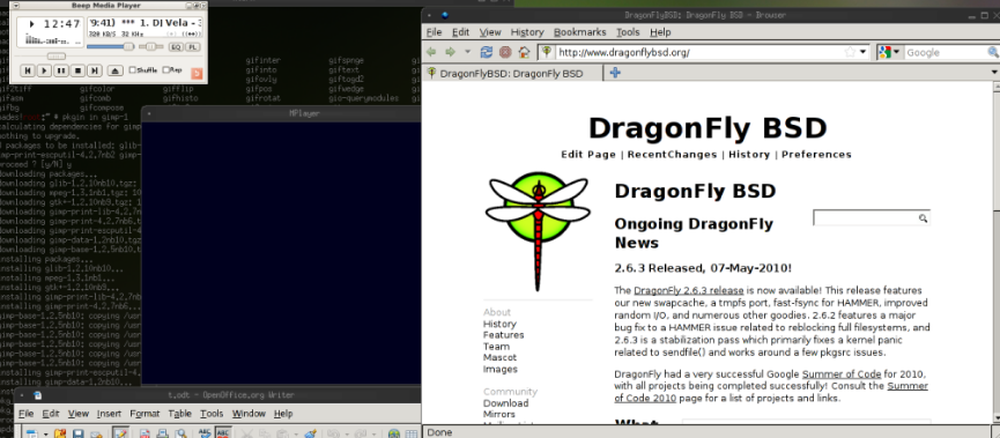The height and width of the screenshot is (438, 1000).
Task: Open Writer Table menu
Action: tap(180, 414)
